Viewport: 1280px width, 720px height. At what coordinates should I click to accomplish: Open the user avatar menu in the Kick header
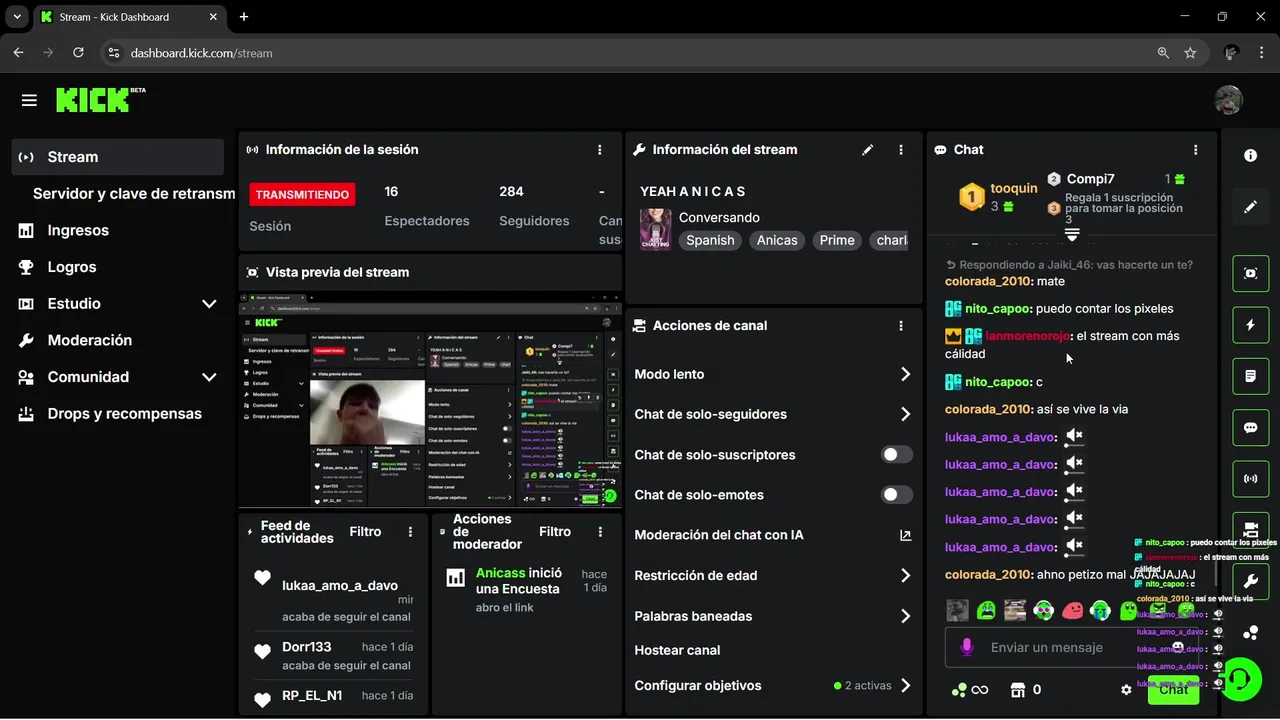tap(1228, 100)
